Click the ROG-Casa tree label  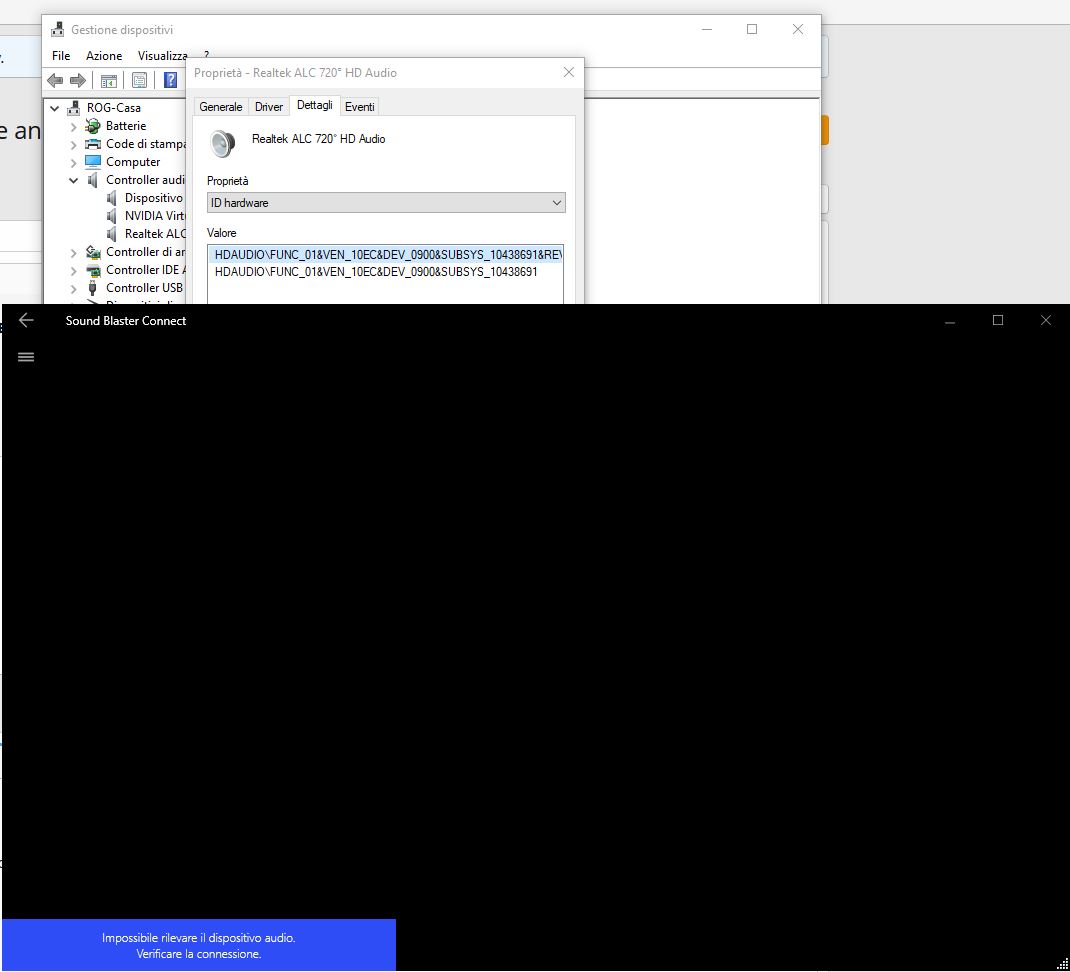[113, 108]
